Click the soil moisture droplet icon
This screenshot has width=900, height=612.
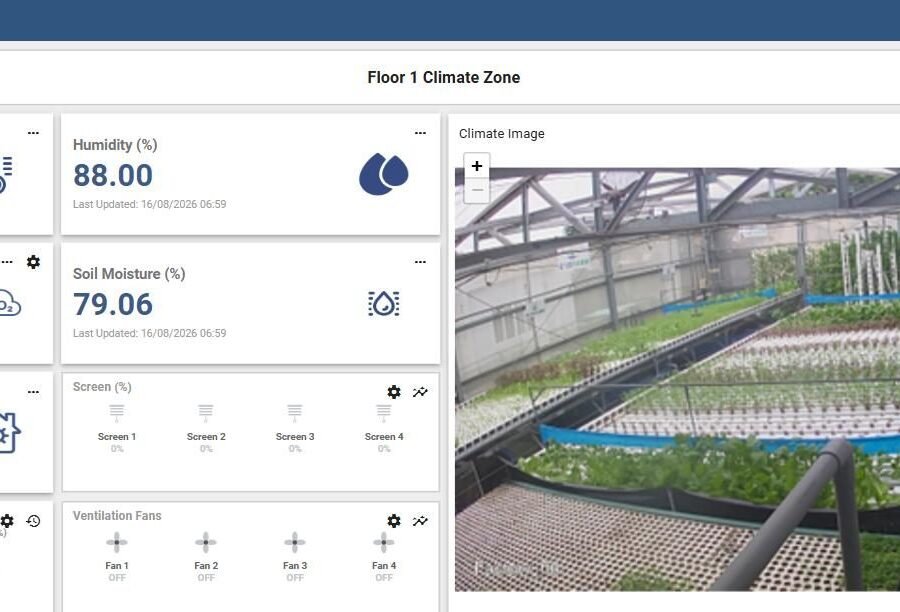pyautogui.click(x=383, y=304)
